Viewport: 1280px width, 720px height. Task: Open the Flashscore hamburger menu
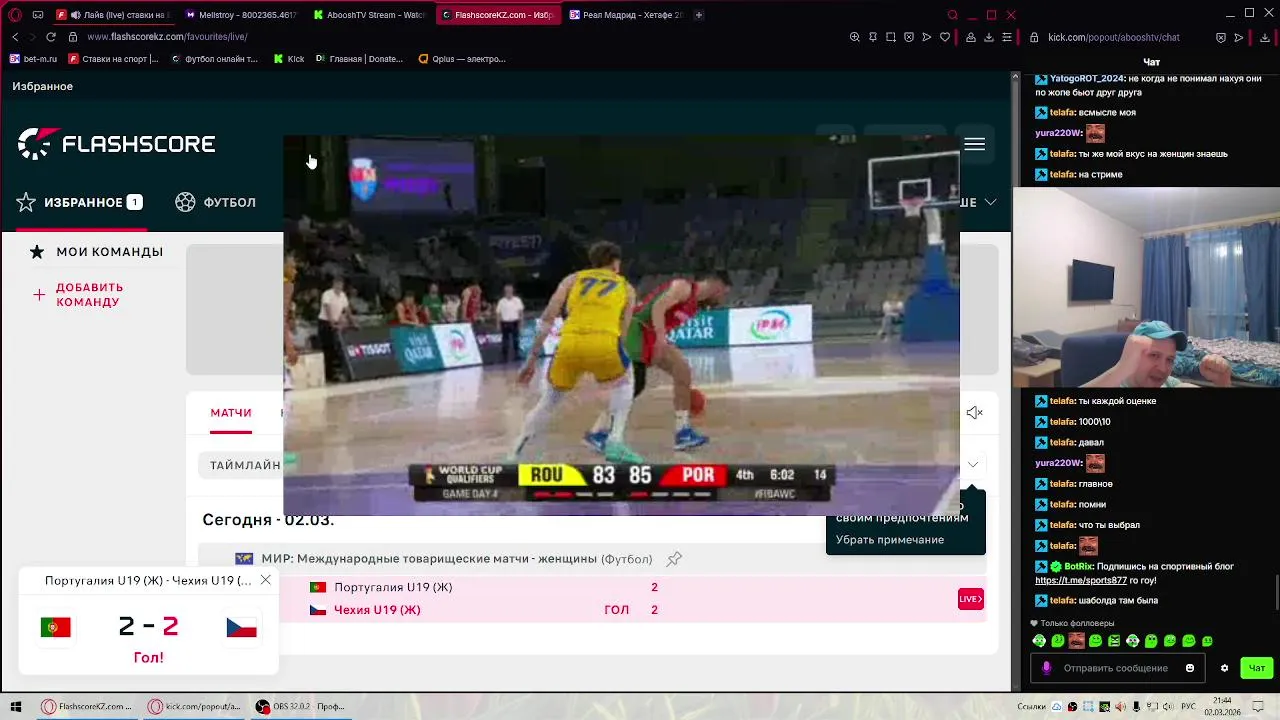tap(974, 145)
